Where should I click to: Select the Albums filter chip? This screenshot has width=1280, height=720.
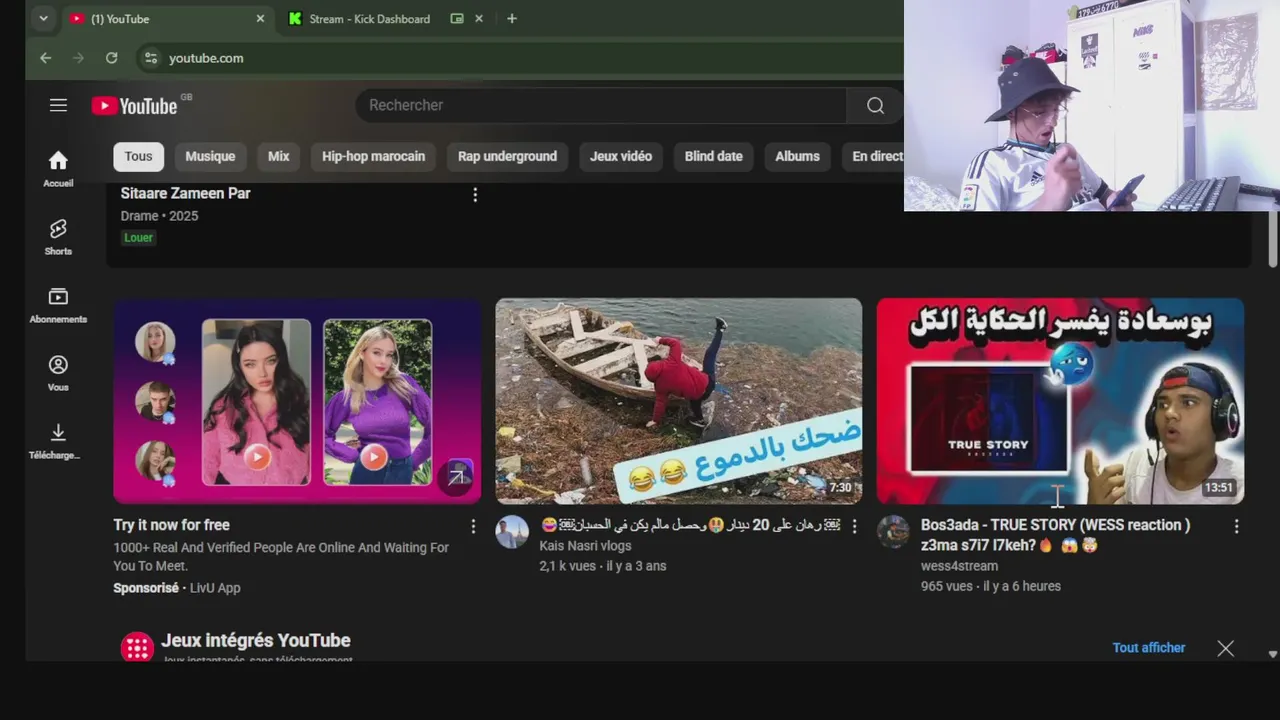(797, 156)
